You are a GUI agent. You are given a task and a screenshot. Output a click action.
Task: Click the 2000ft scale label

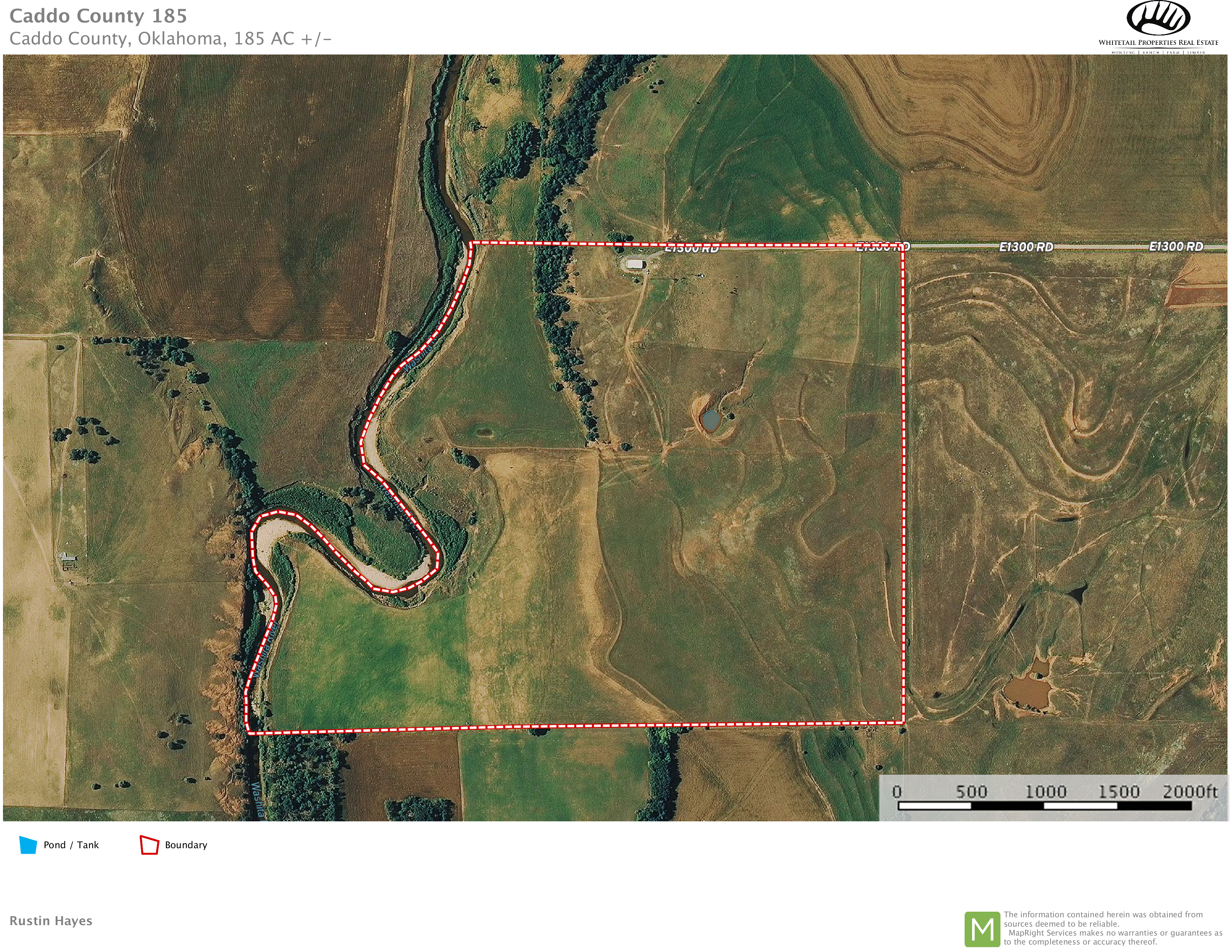1190,791
